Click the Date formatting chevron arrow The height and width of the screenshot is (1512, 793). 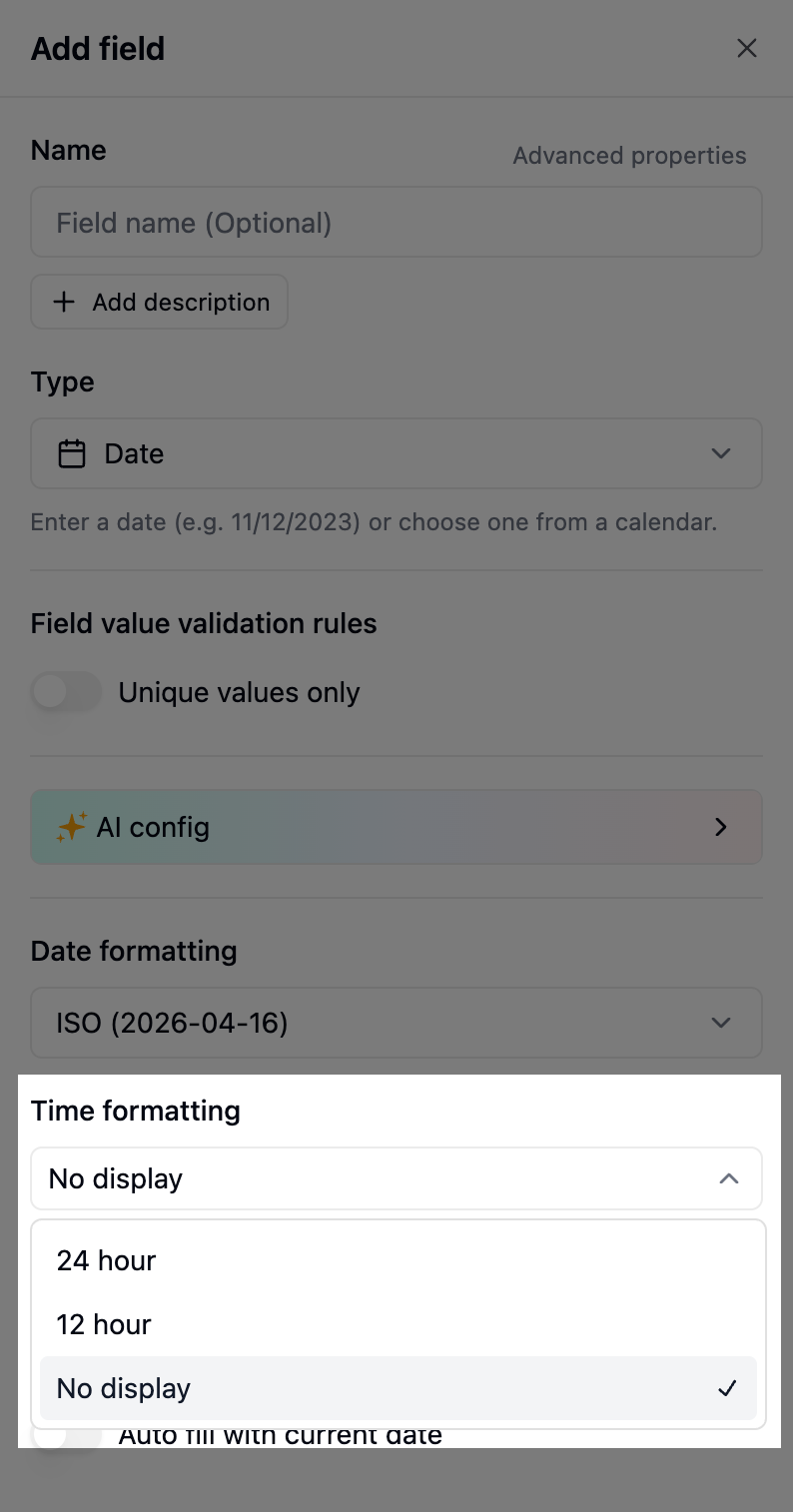click(x=720, y=1023)
